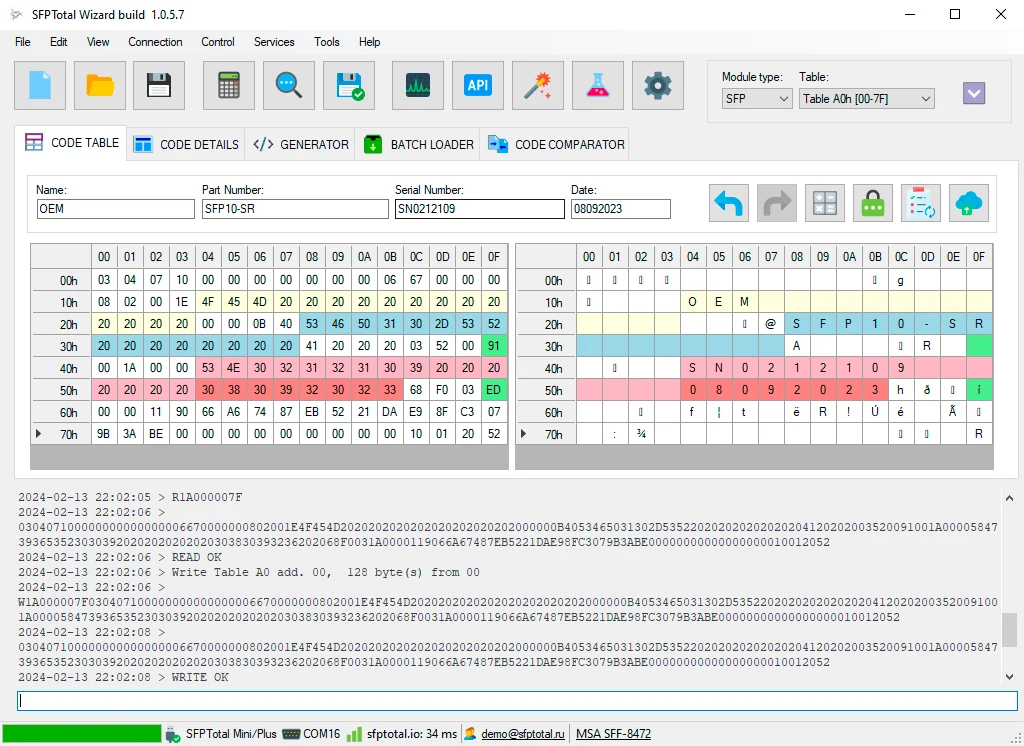Viewport: 1024px width, 746px height.
Task: Click the green padlock icon
Action: pyautogui.click(x=873, y=203)
